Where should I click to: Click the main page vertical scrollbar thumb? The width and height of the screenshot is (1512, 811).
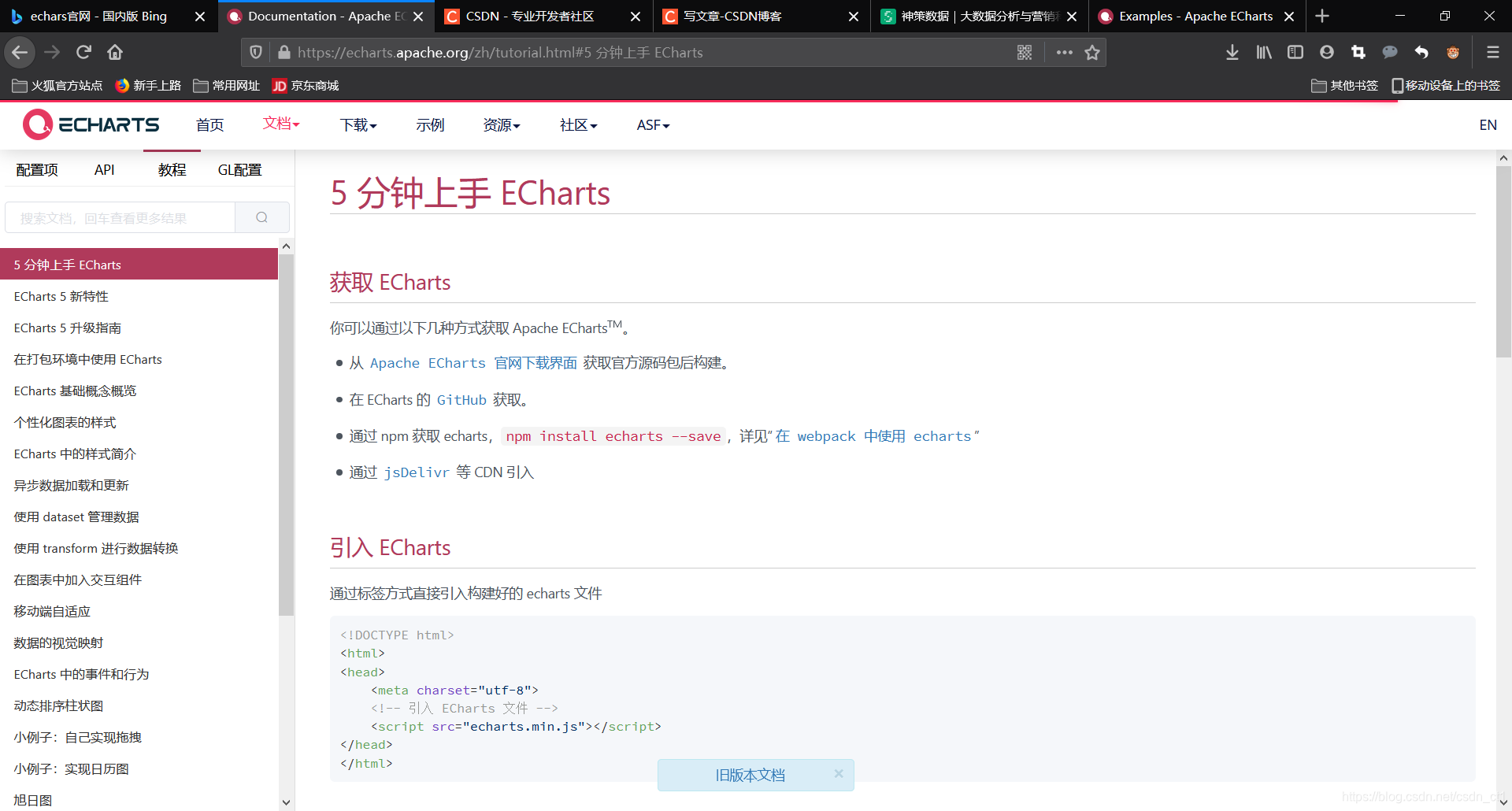[x=1503, y=261]
